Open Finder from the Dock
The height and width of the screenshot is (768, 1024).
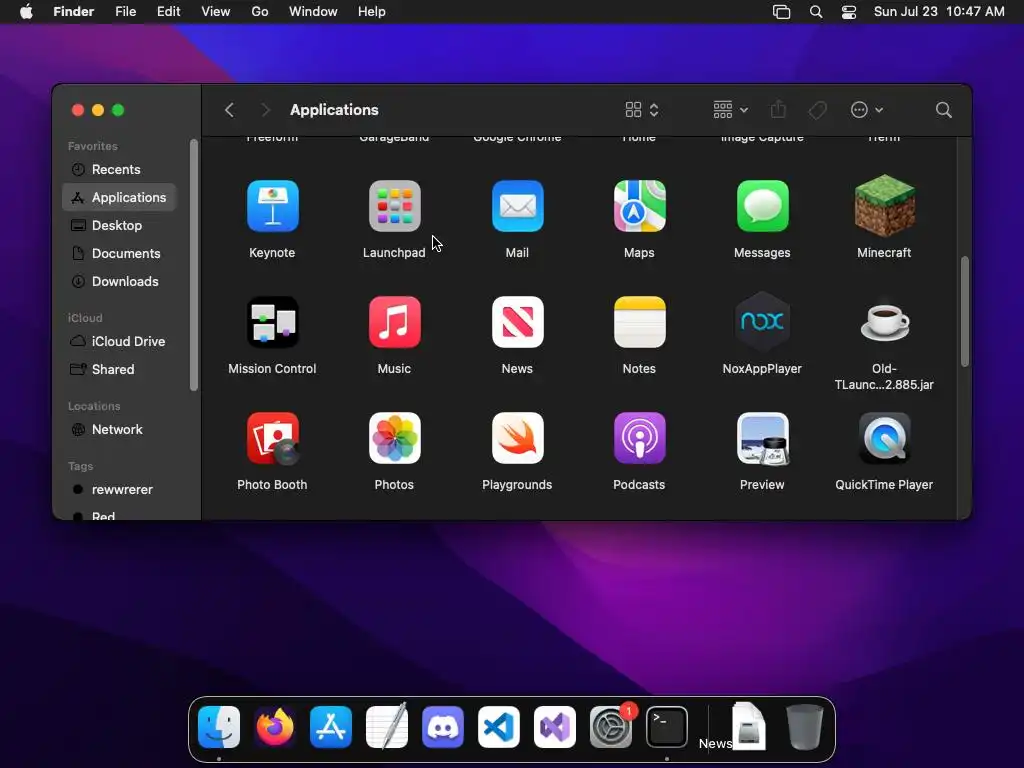pyautogui.click(x=219, y=726)
